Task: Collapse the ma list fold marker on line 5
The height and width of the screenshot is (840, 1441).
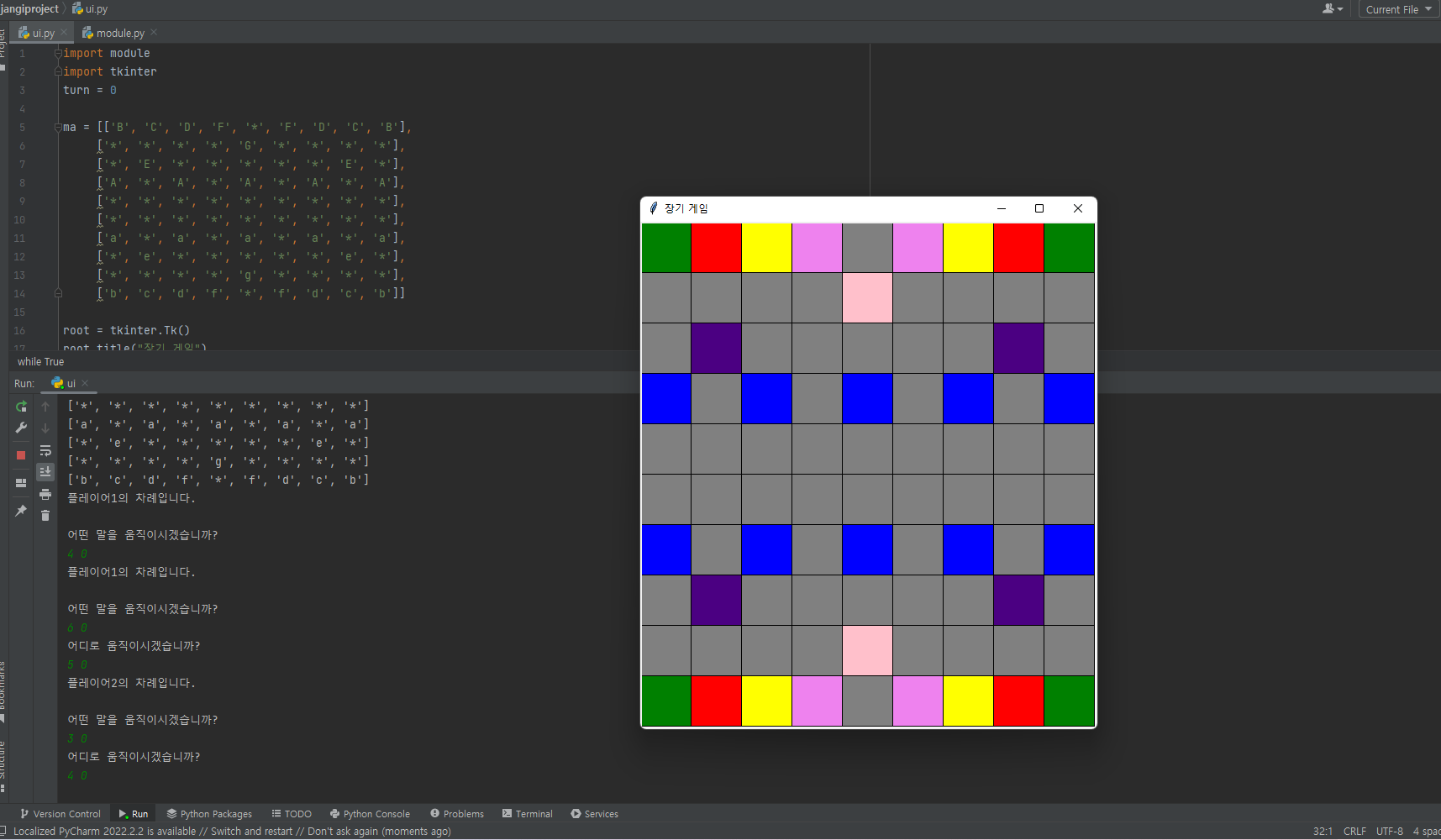Action: click(x=58, y=127)
